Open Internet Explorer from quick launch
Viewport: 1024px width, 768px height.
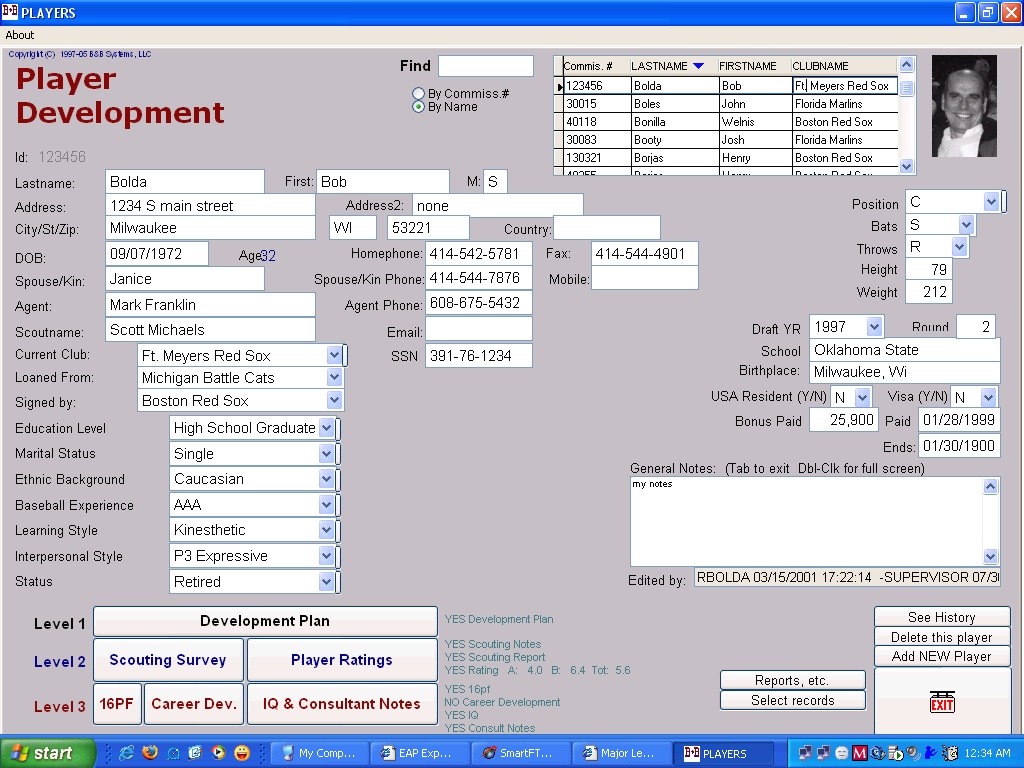coord(127,753)
